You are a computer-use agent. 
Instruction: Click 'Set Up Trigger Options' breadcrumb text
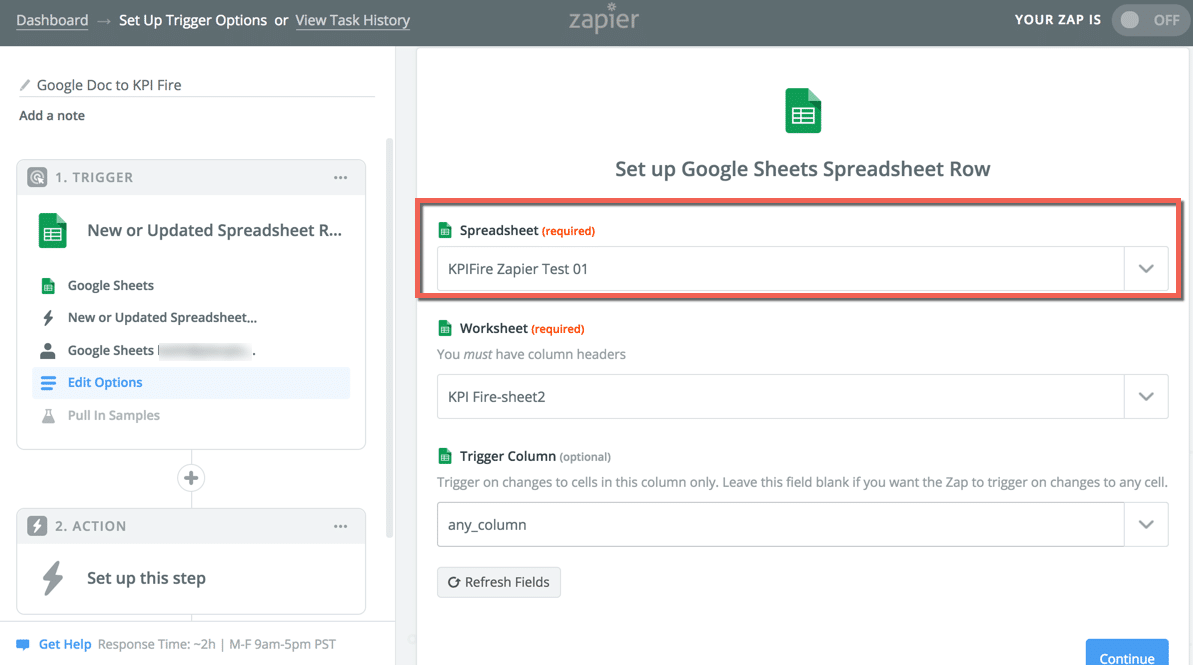[x=192, y=21]
